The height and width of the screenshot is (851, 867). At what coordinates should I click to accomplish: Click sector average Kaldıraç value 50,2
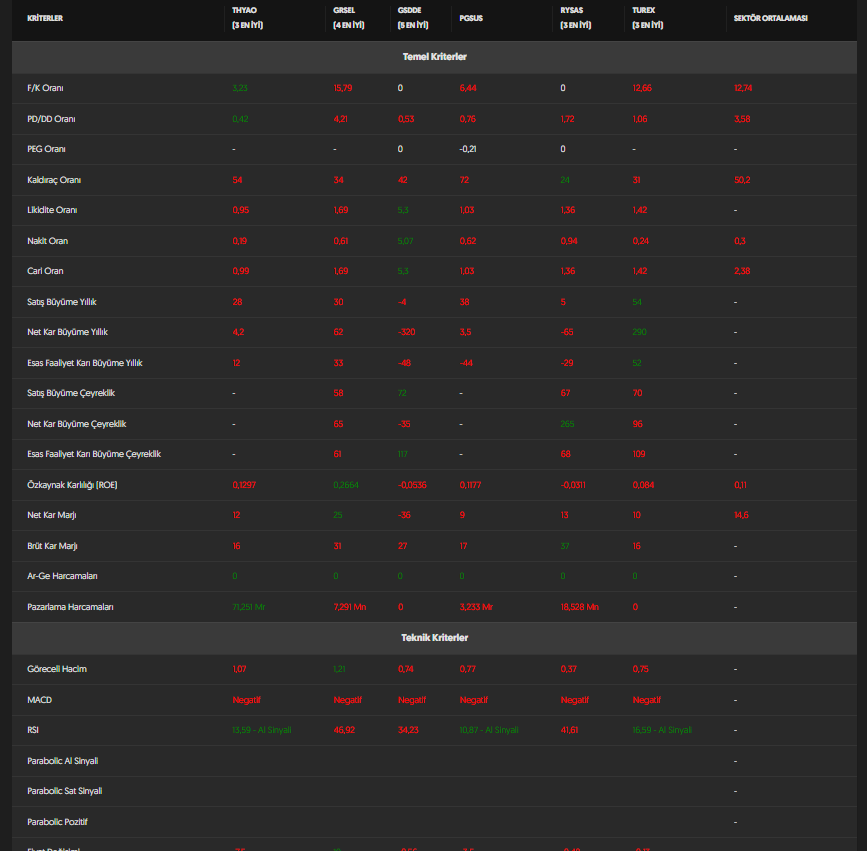pyautogui.click(x=742, y=180)
